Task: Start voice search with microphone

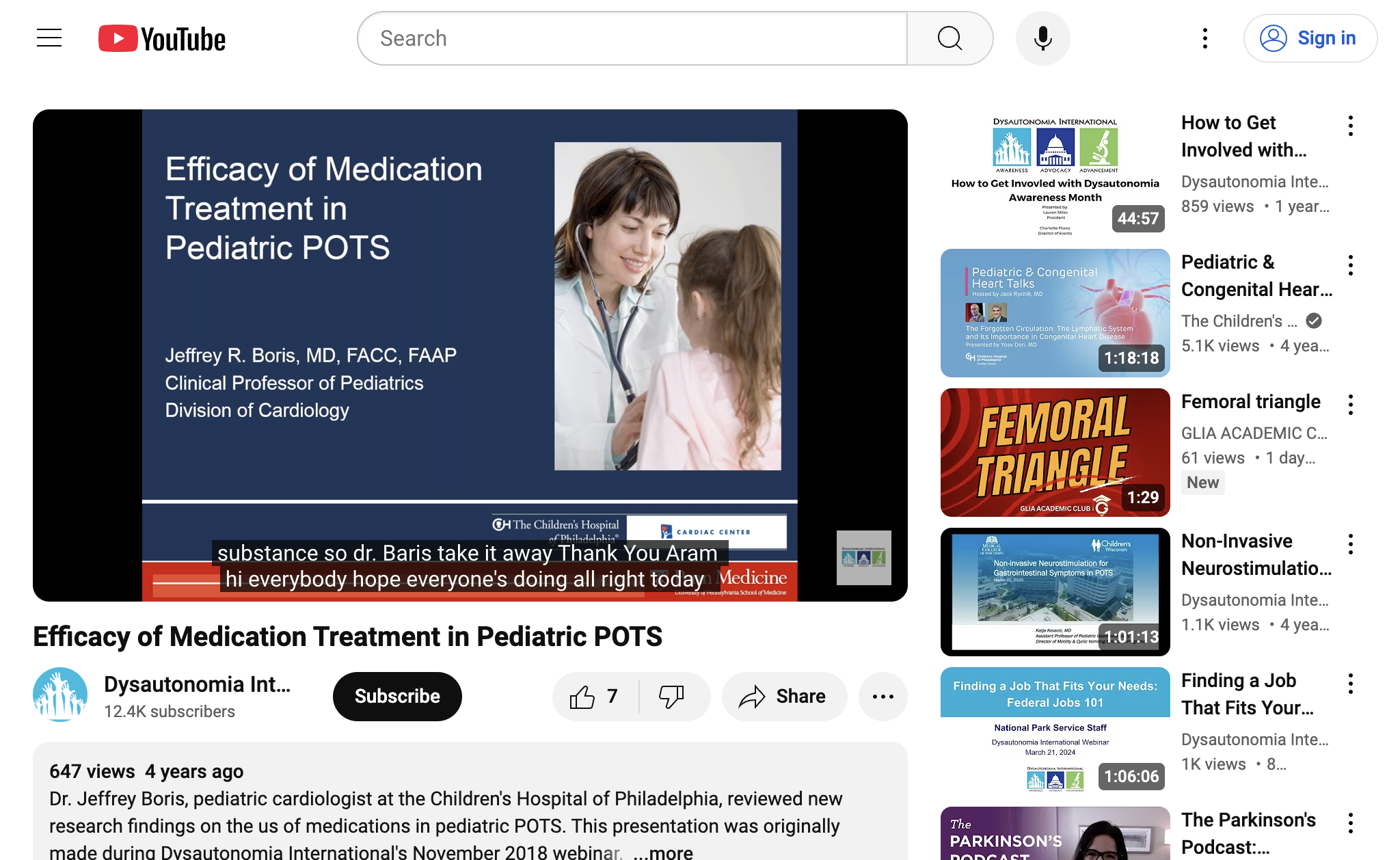Action: click(x=1042, y=38)
